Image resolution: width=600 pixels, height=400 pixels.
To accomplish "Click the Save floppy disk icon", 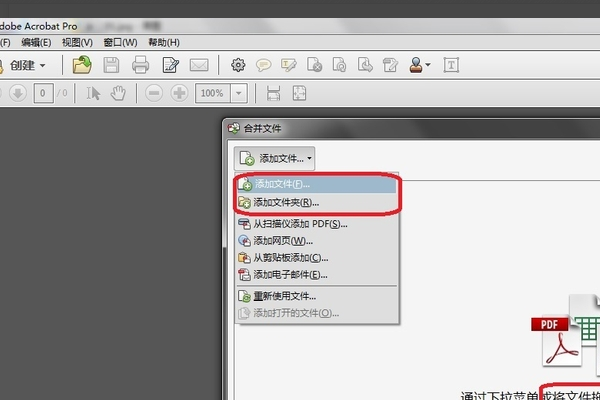I will [x=111, y=65].
